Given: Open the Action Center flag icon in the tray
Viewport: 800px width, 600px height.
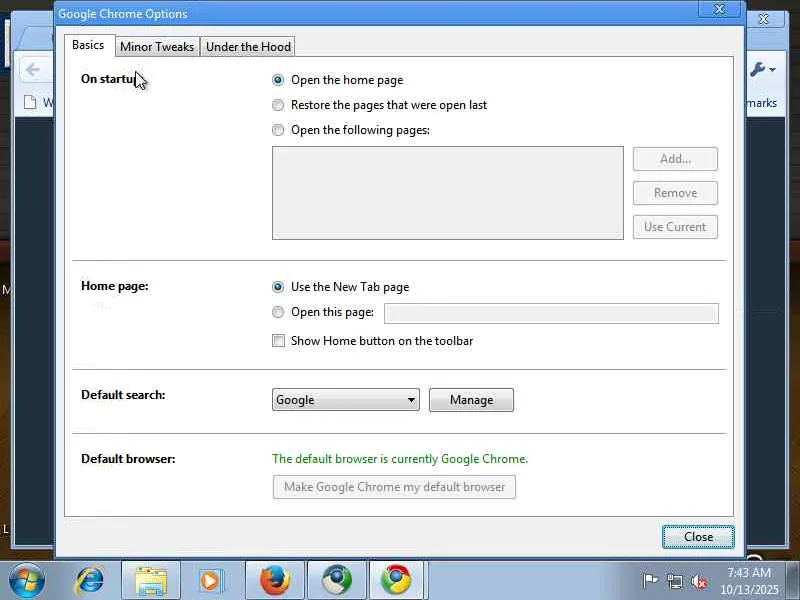Looking at the screenshot, I should tap(649, 581).
